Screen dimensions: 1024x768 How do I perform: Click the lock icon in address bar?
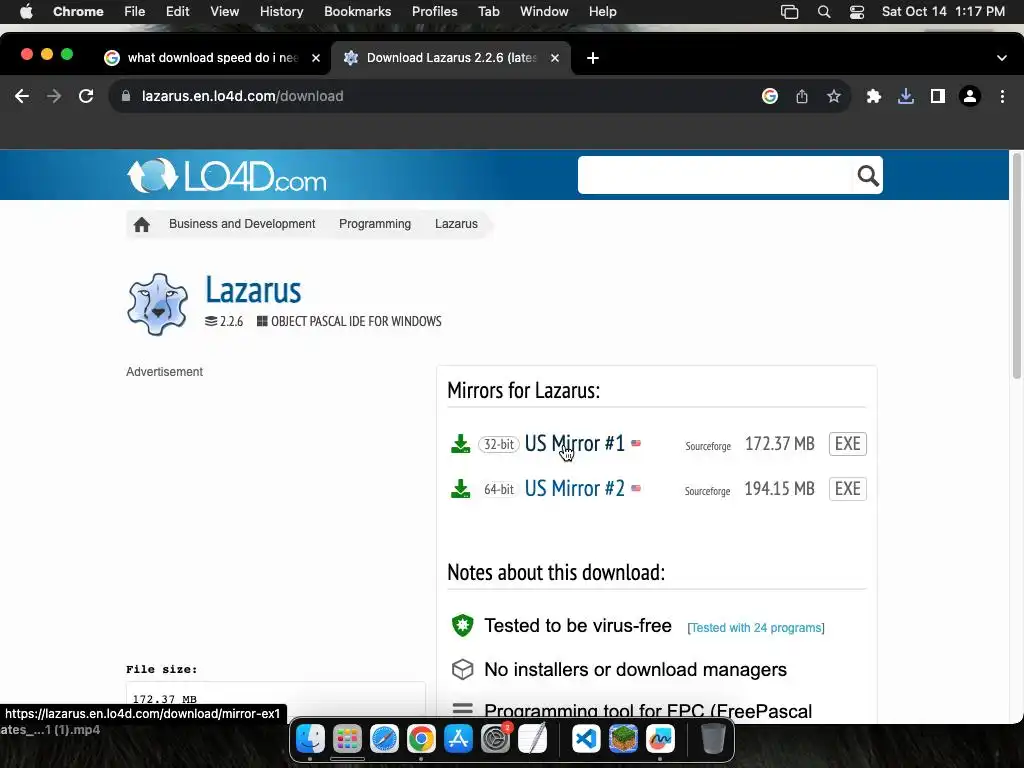(126, 96)
